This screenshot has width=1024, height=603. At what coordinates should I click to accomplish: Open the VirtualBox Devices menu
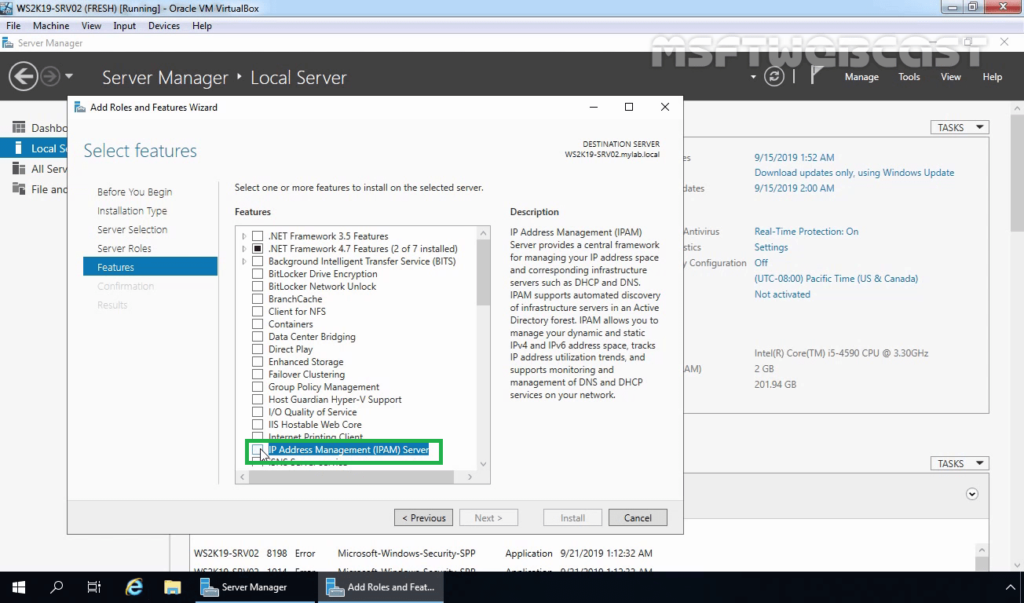coord(163,25)
